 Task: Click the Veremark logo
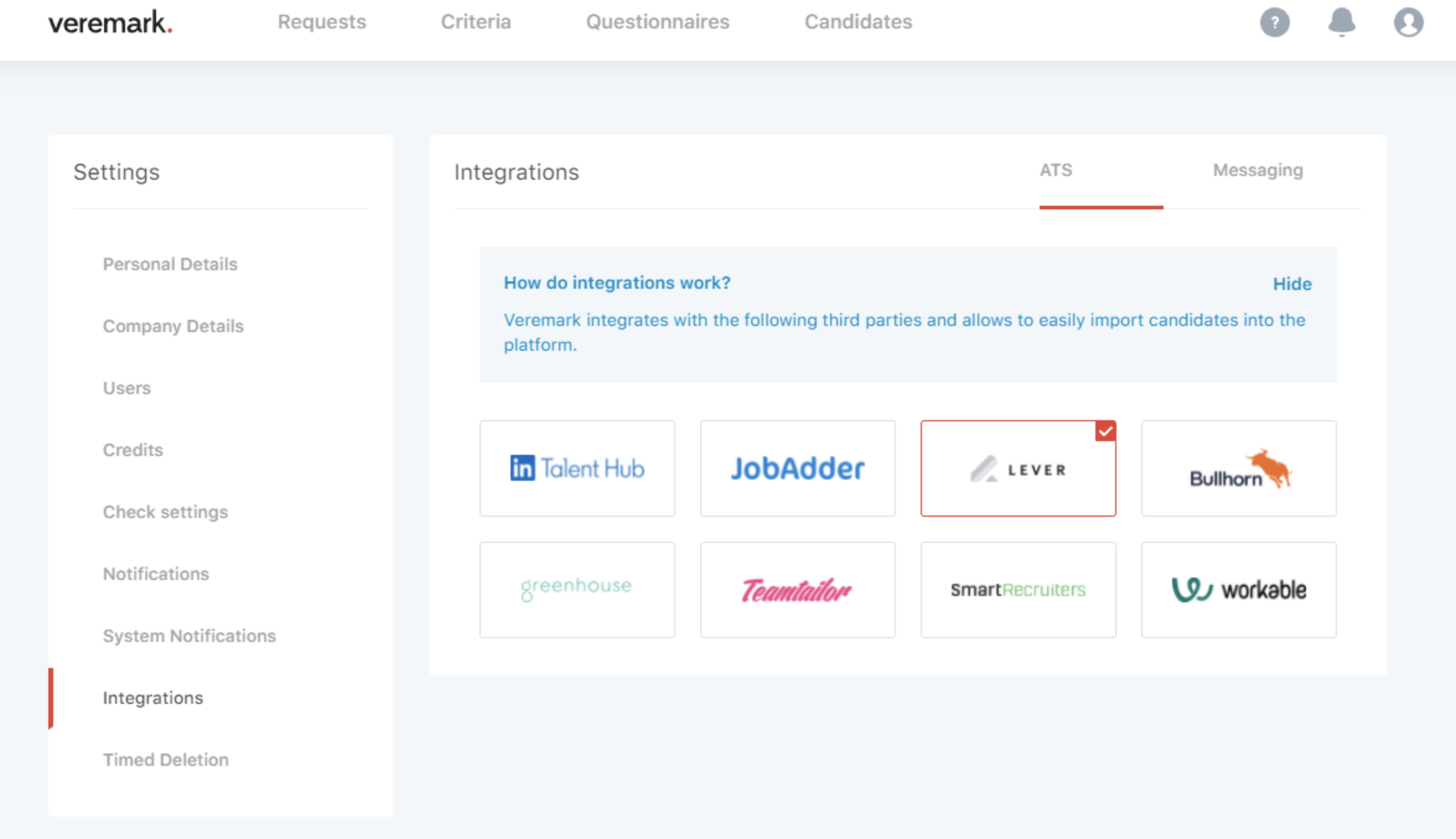tap(108, 22)
